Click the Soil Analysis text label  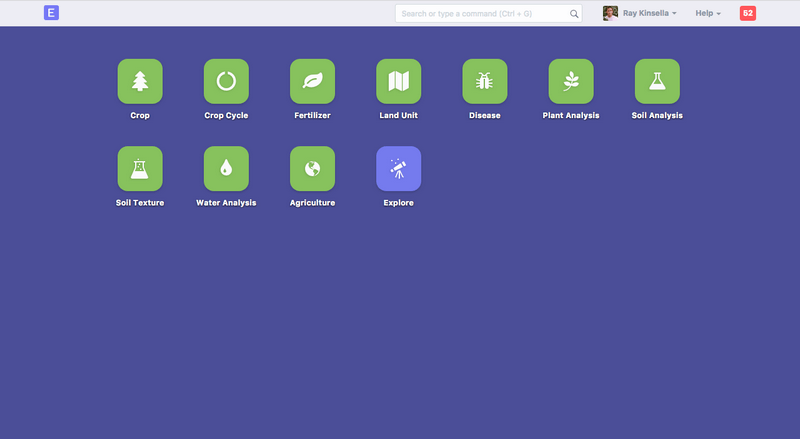click(x=657, y=116)
